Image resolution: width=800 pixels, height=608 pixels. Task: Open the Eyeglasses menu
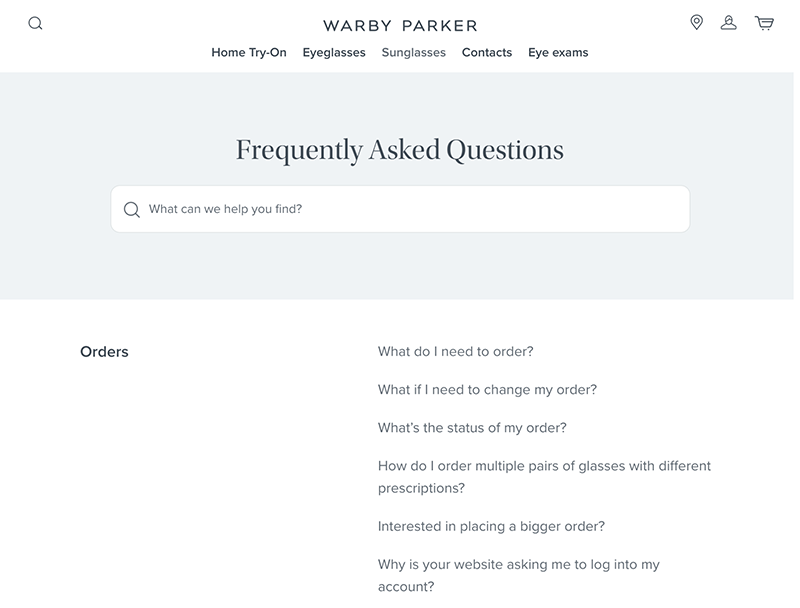[x=334, y=53]
